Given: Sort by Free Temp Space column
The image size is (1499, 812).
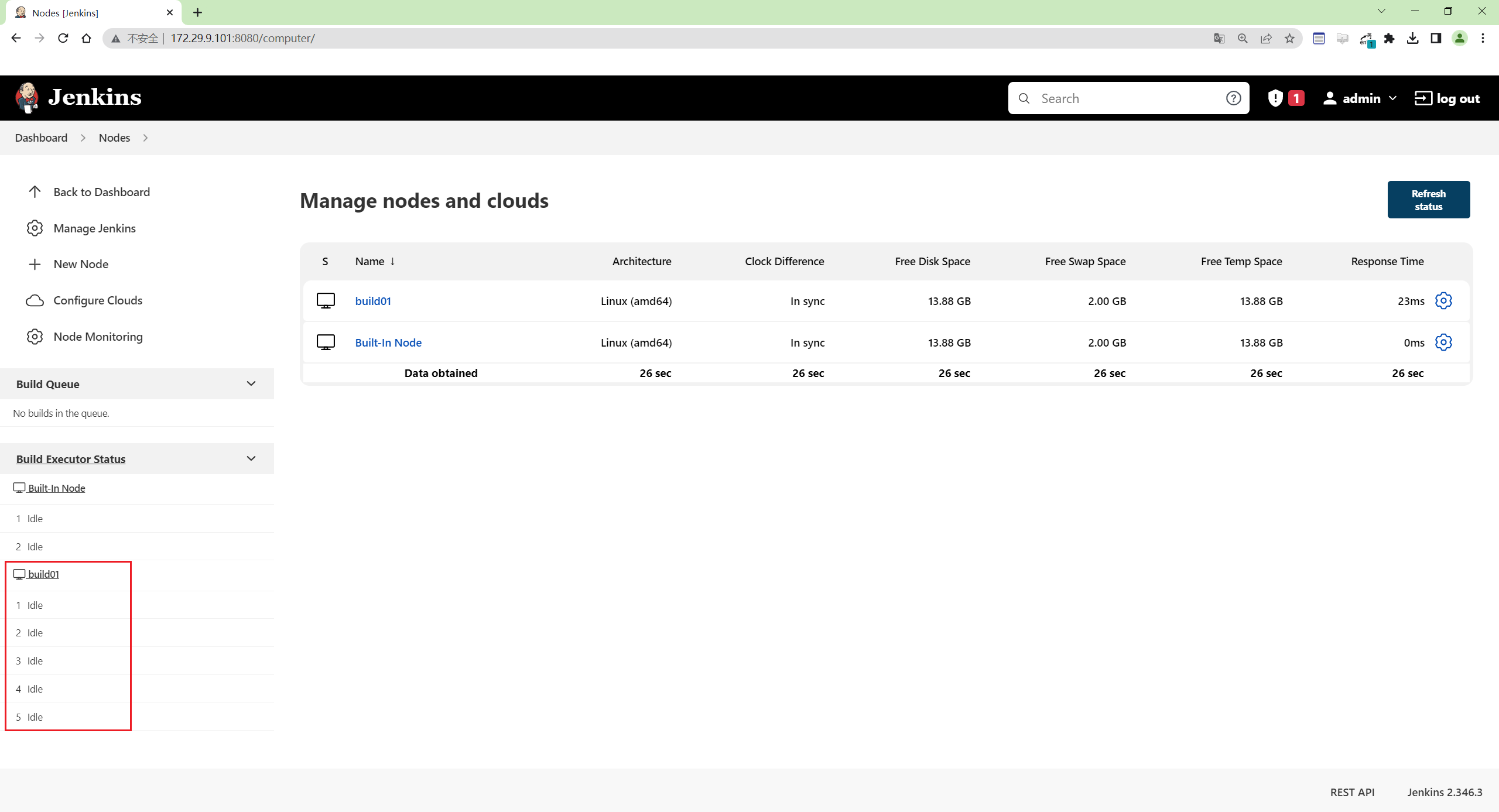Looking at the screenshot, I should pos(1241,261).
